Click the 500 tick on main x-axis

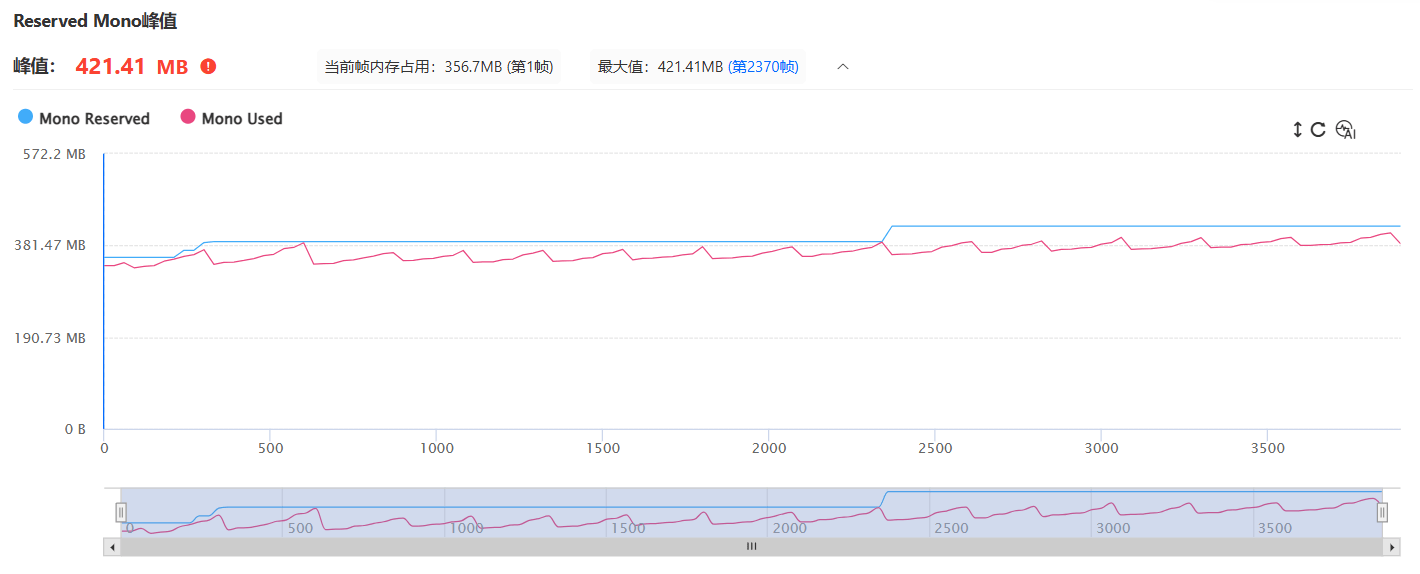click(270, 448)
